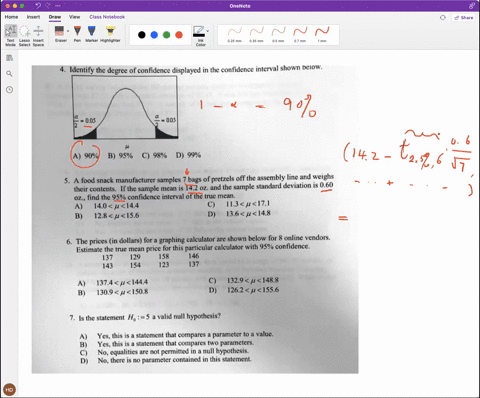Click the handwritten 90% annotation
This screenshot has height=398, width=480.
pos(299,107)
